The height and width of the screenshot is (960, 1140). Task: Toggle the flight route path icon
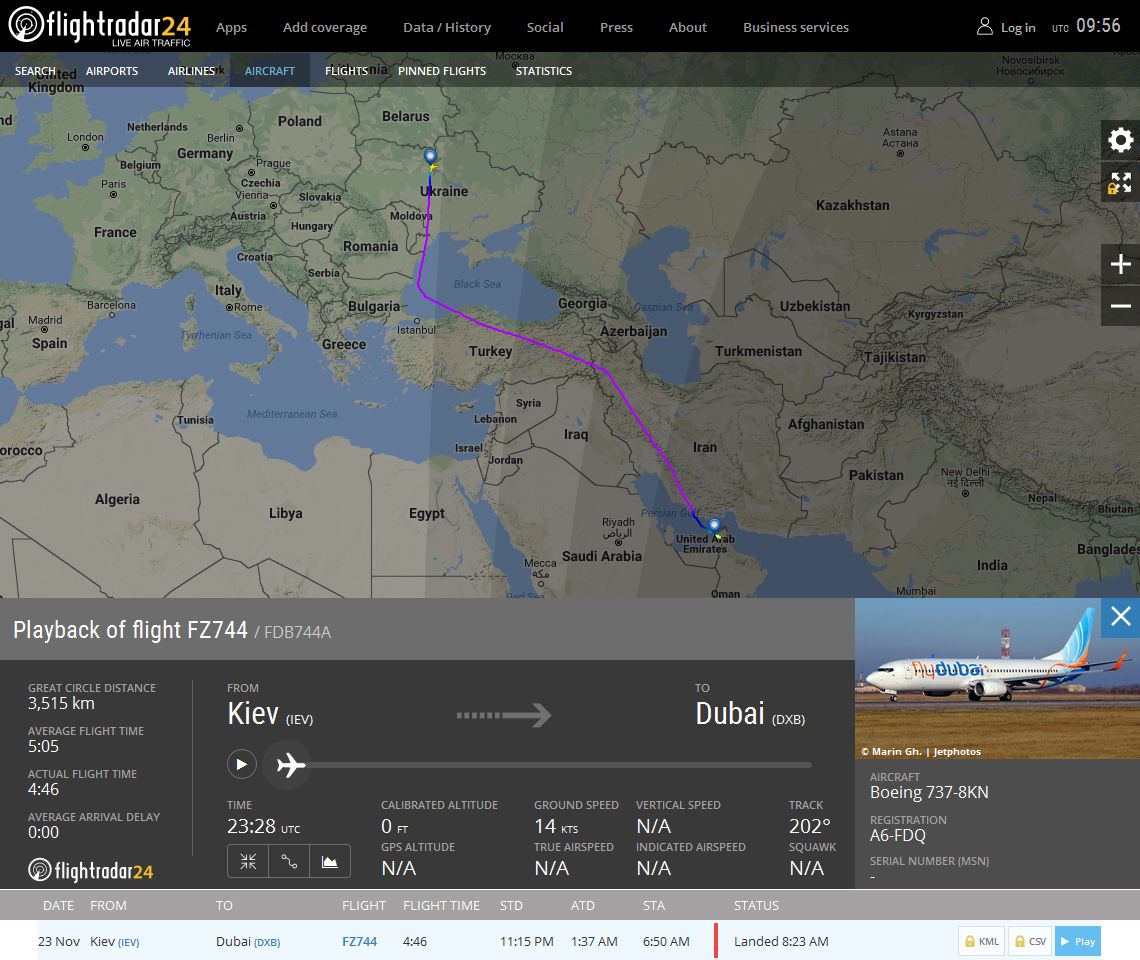tap(289, 861)
